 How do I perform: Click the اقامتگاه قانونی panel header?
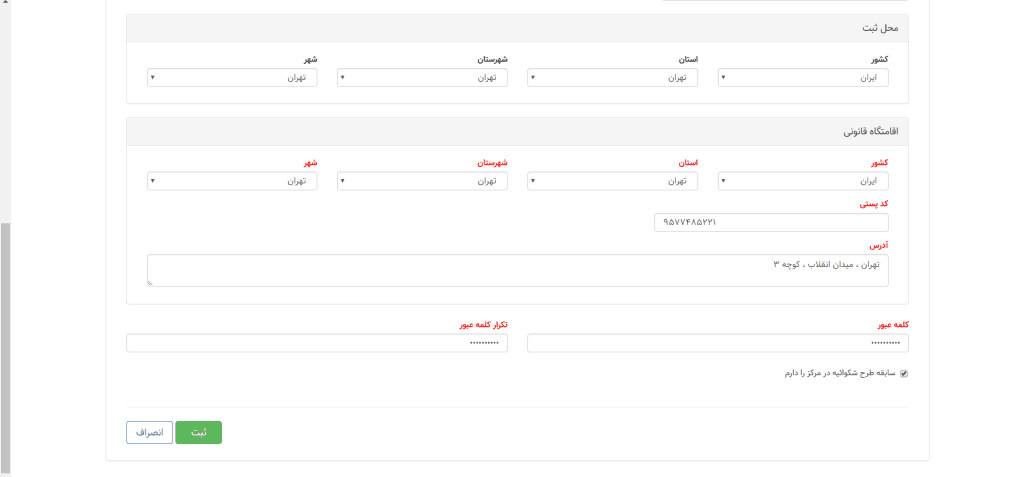point(517,131)
